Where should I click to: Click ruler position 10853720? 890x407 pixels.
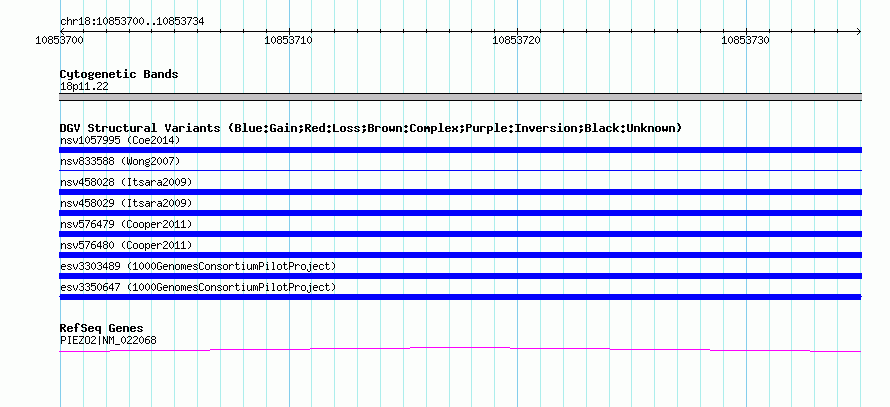pos(517,40)
